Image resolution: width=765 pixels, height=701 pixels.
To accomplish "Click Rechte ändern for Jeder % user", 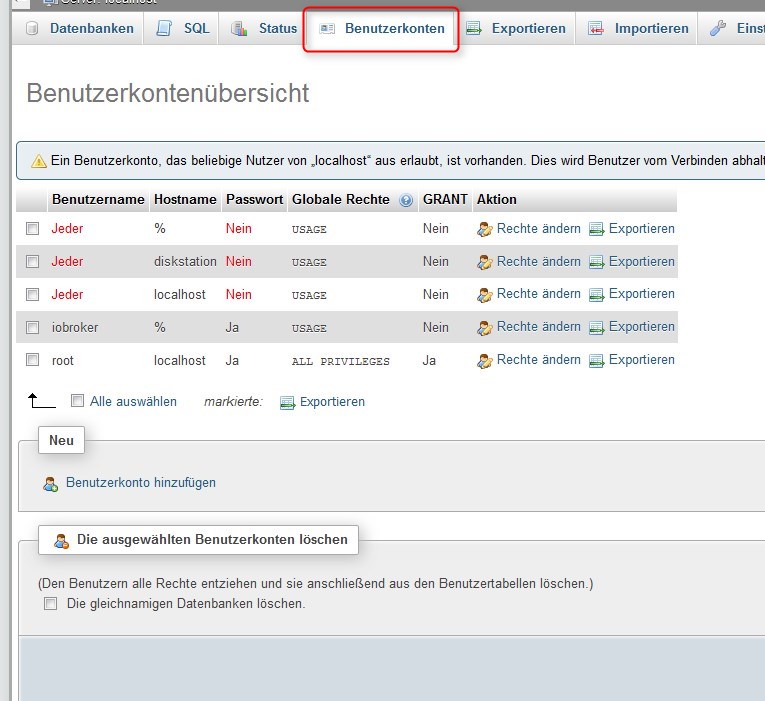I will pos(539,228).
